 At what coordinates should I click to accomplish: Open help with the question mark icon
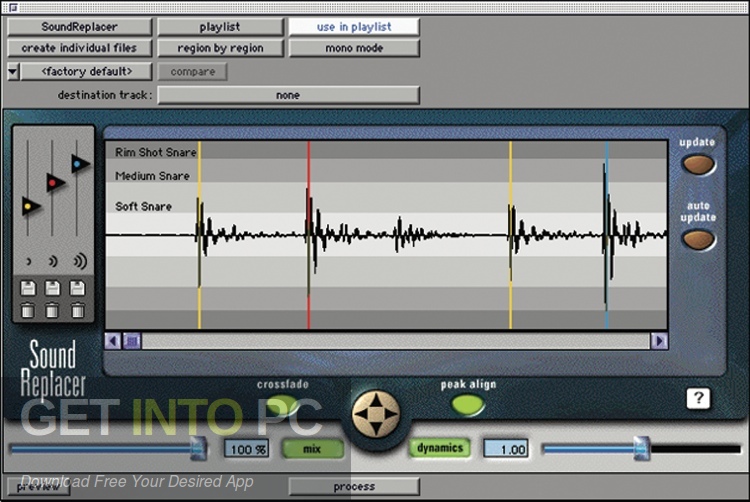pos(698,398)
